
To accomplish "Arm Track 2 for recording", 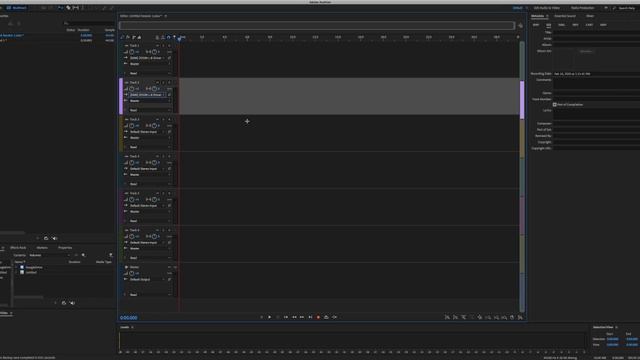I will (x=169, y=82).
